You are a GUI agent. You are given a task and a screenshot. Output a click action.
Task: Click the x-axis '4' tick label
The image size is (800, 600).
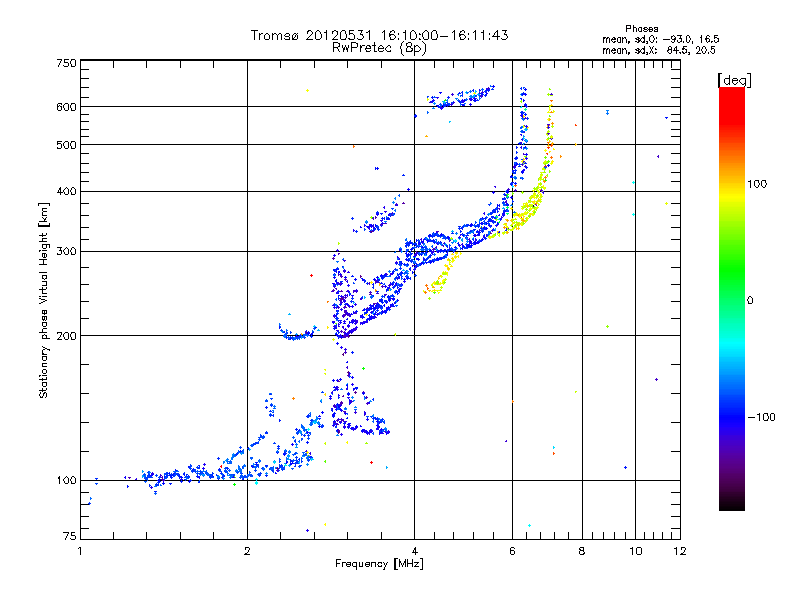pyautogui.click(x=414, y=551)
